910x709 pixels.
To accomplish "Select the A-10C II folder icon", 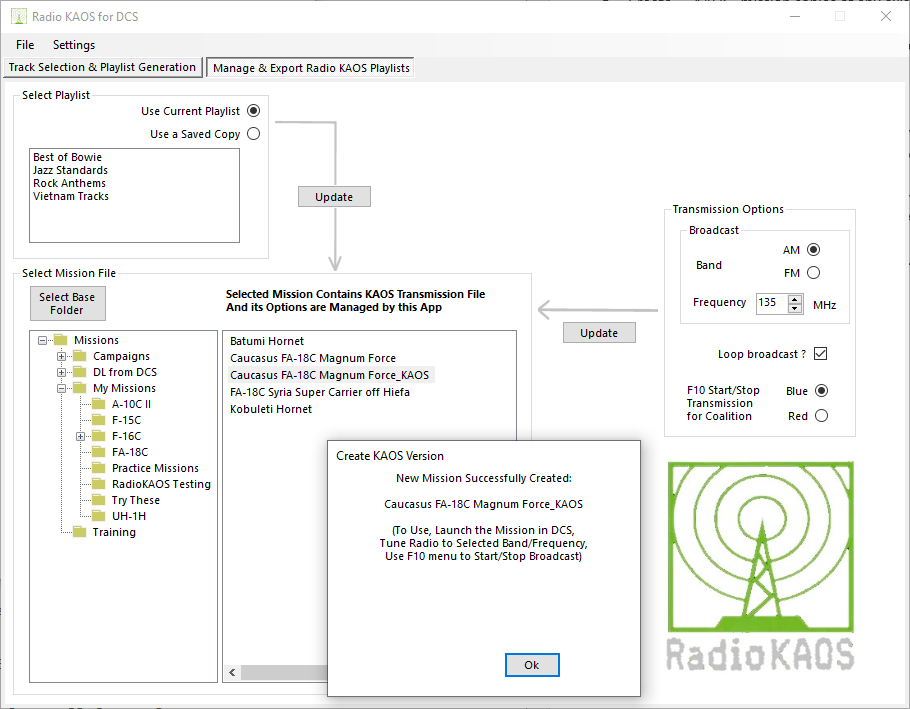I will tap(98, 404).
